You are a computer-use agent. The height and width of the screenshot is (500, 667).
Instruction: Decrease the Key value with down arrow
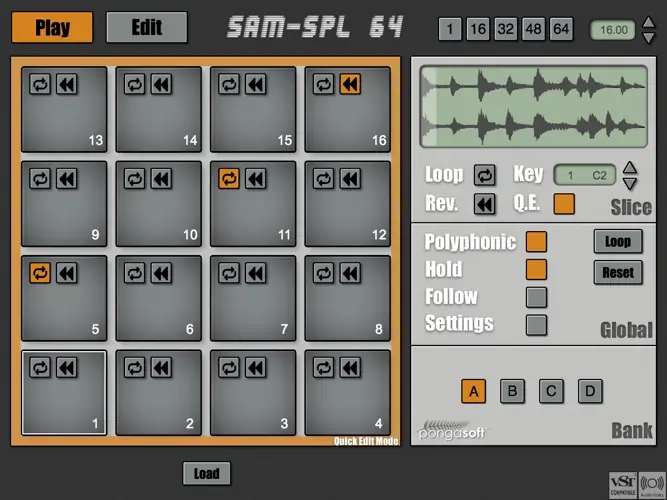coord(629,184)
